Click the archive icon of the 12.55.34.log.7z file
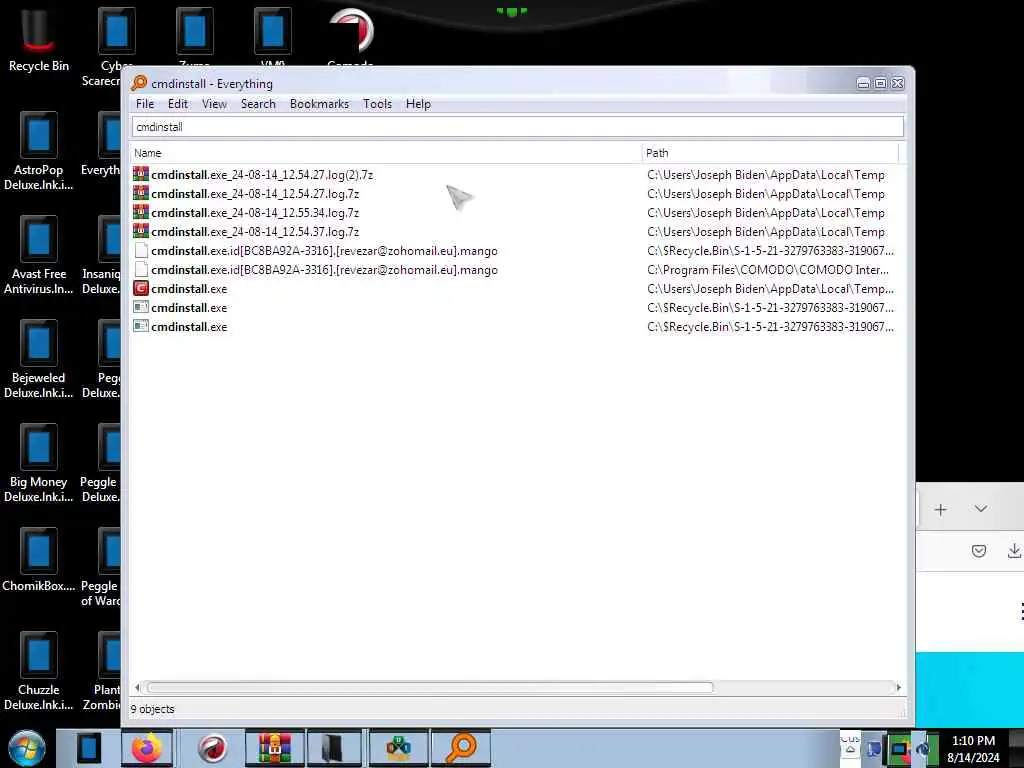The width and height of the screenshot is (1024, 768). (x=140, y=212)
